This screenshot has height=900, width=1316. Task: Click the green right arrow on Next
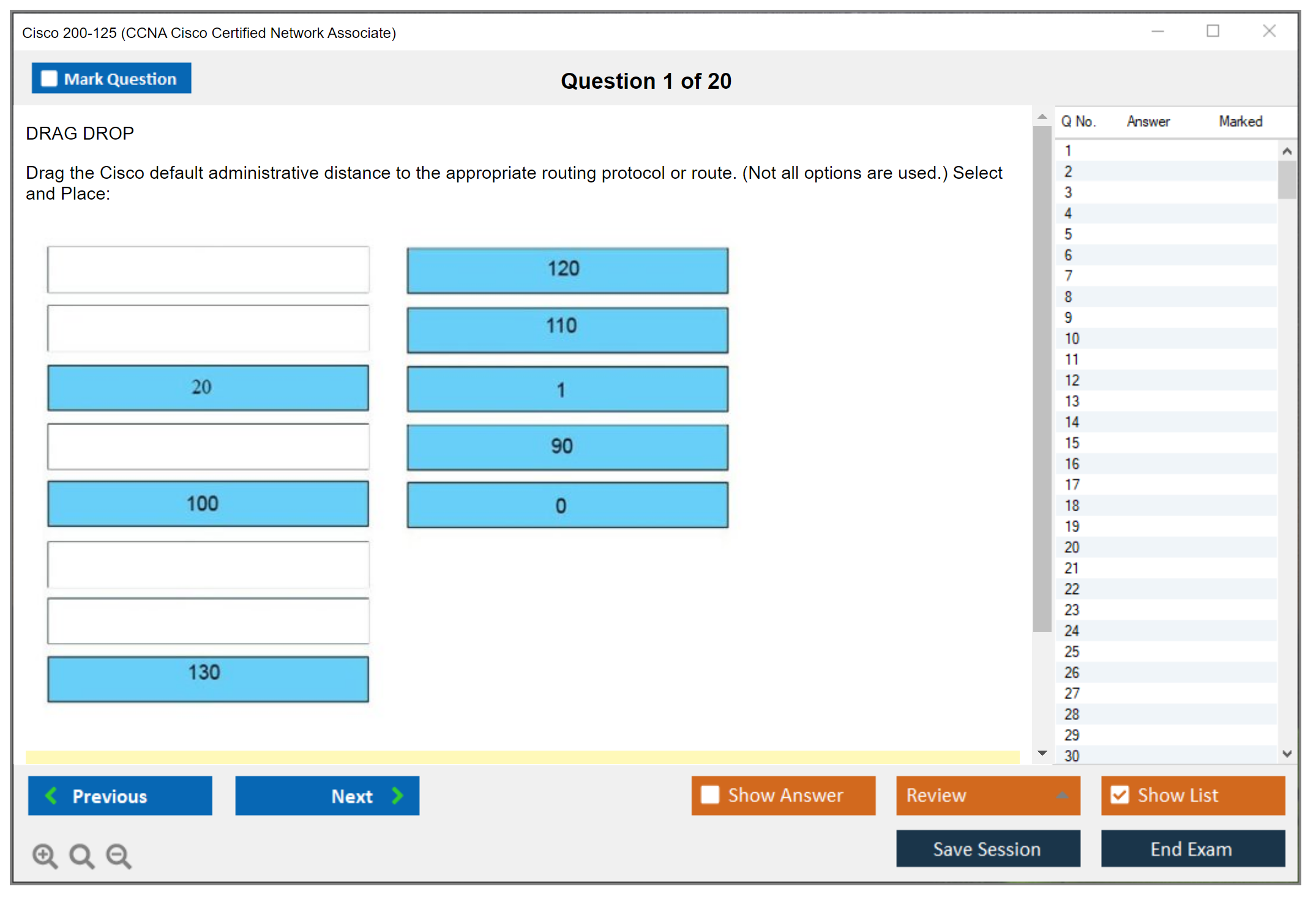coord(398,795)
